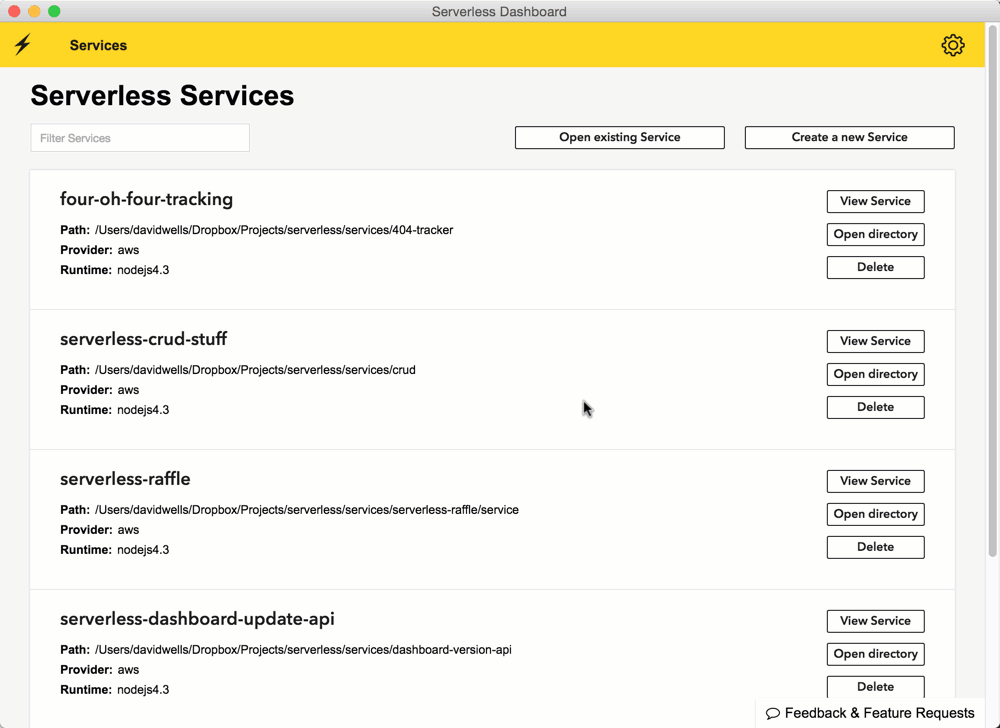
Task: Delete the four-oh-four-tracking service
Action: [875, 267]
